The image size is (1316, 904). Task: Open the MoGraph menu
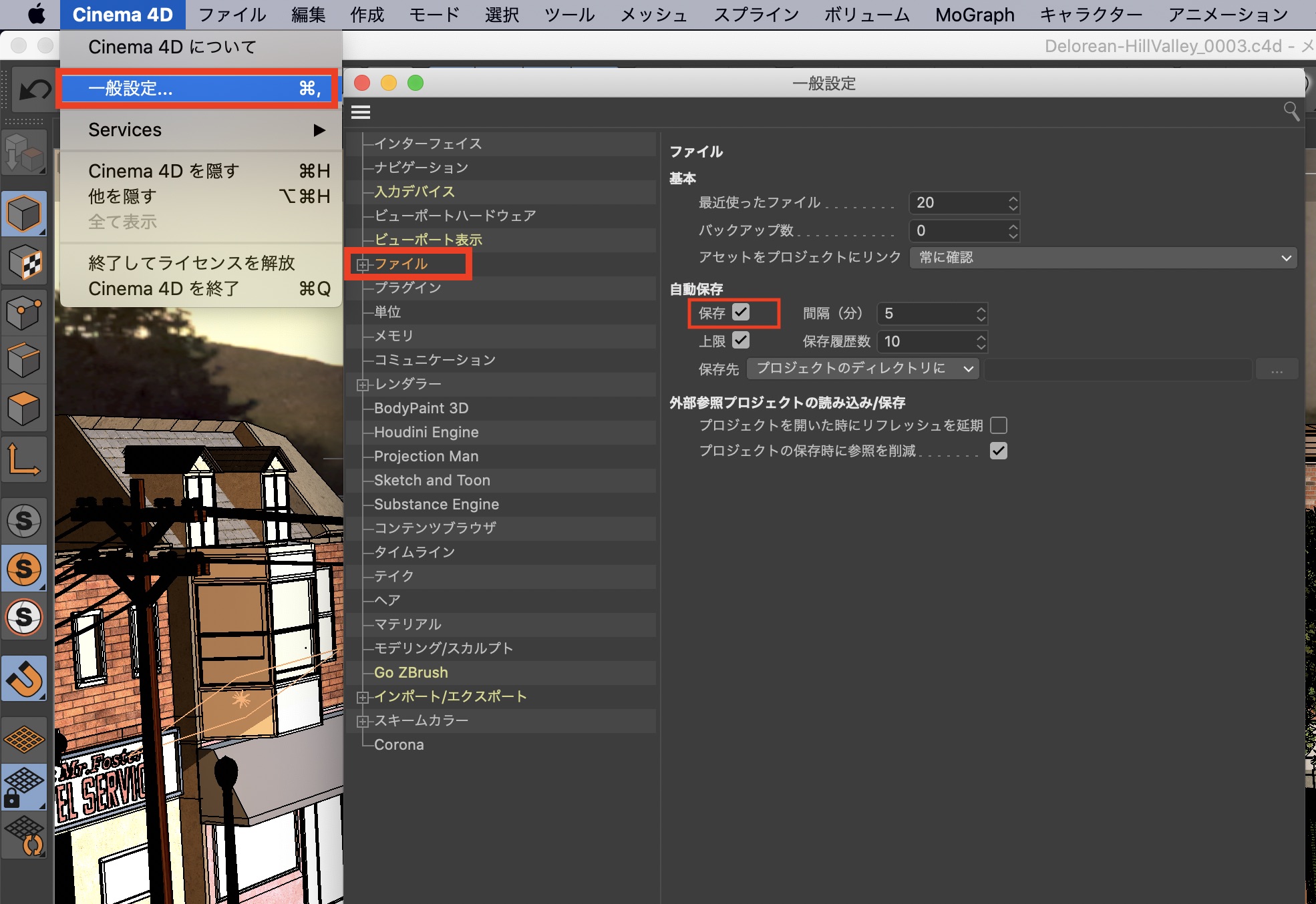[x=974, y=15]
